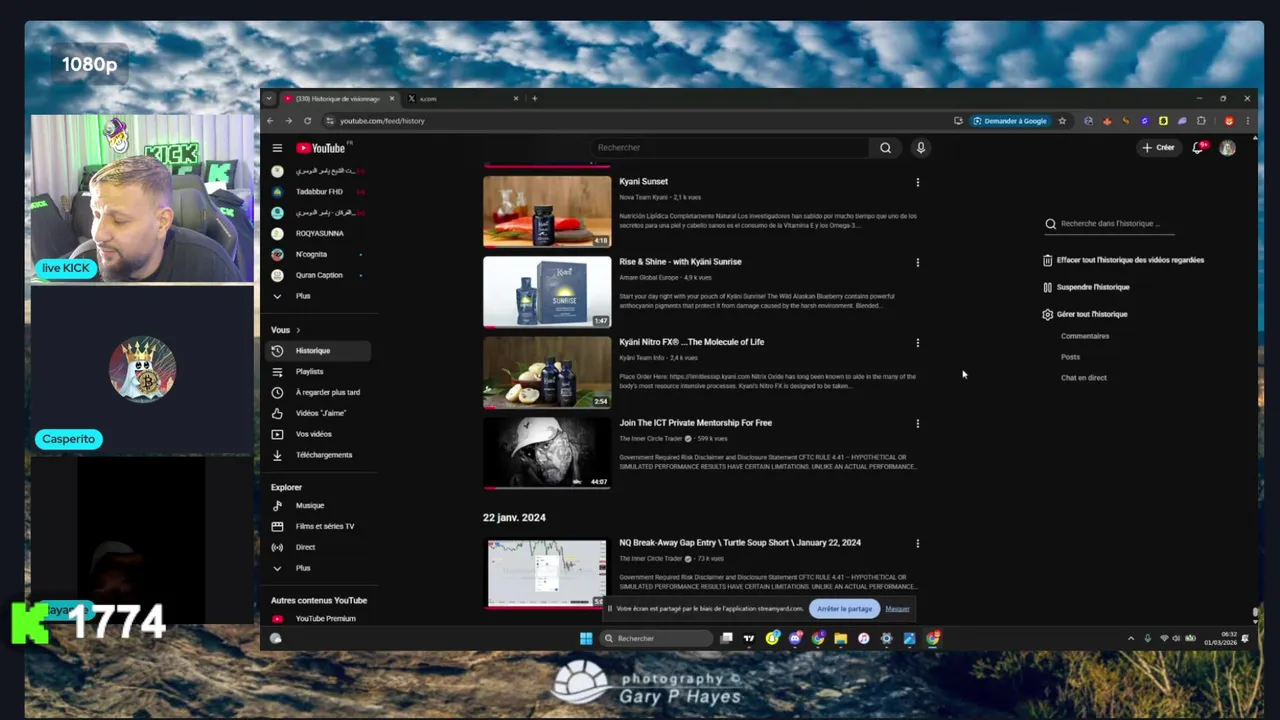Screen dimensions: 1280x720
Task: Open options menu for NQ Break-Away Gap video
Action: [917, 544]
